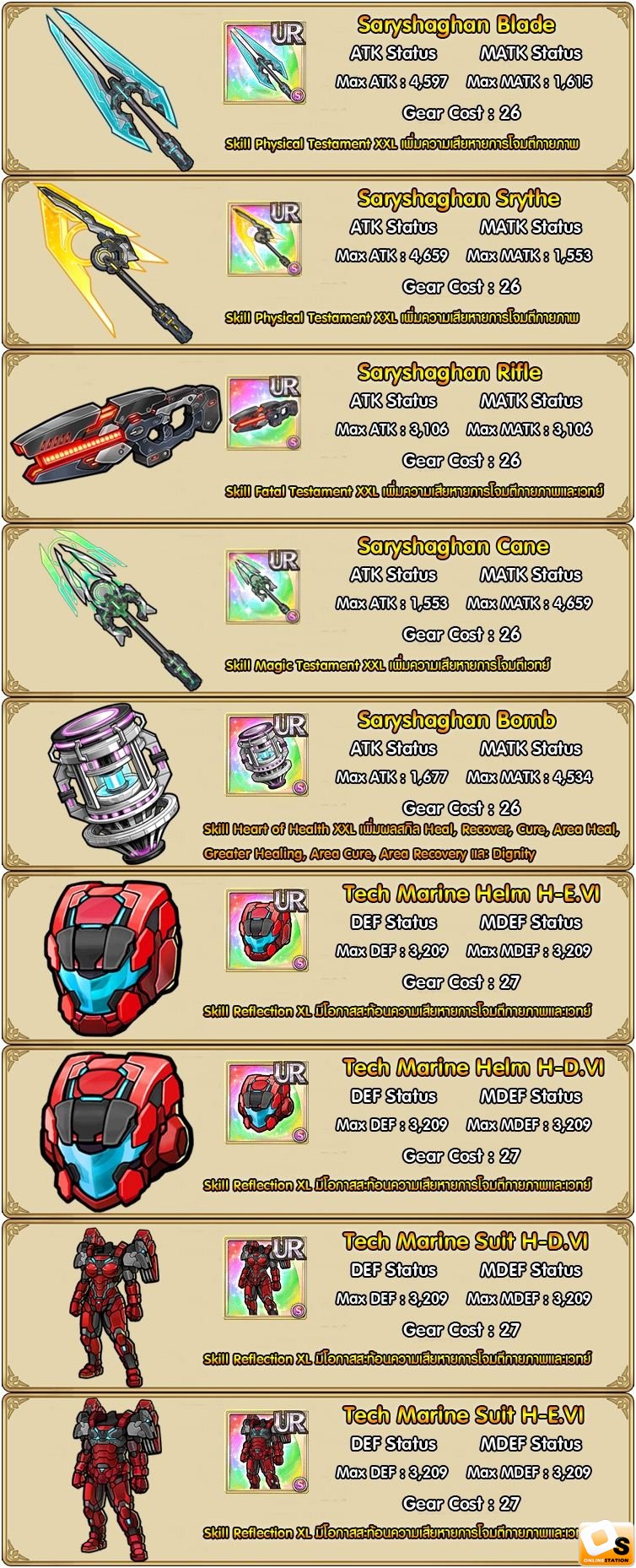Click the Saryshaghan Srythe UR item icon
This screenshot has width=636, height=1568.
[264, 237]
